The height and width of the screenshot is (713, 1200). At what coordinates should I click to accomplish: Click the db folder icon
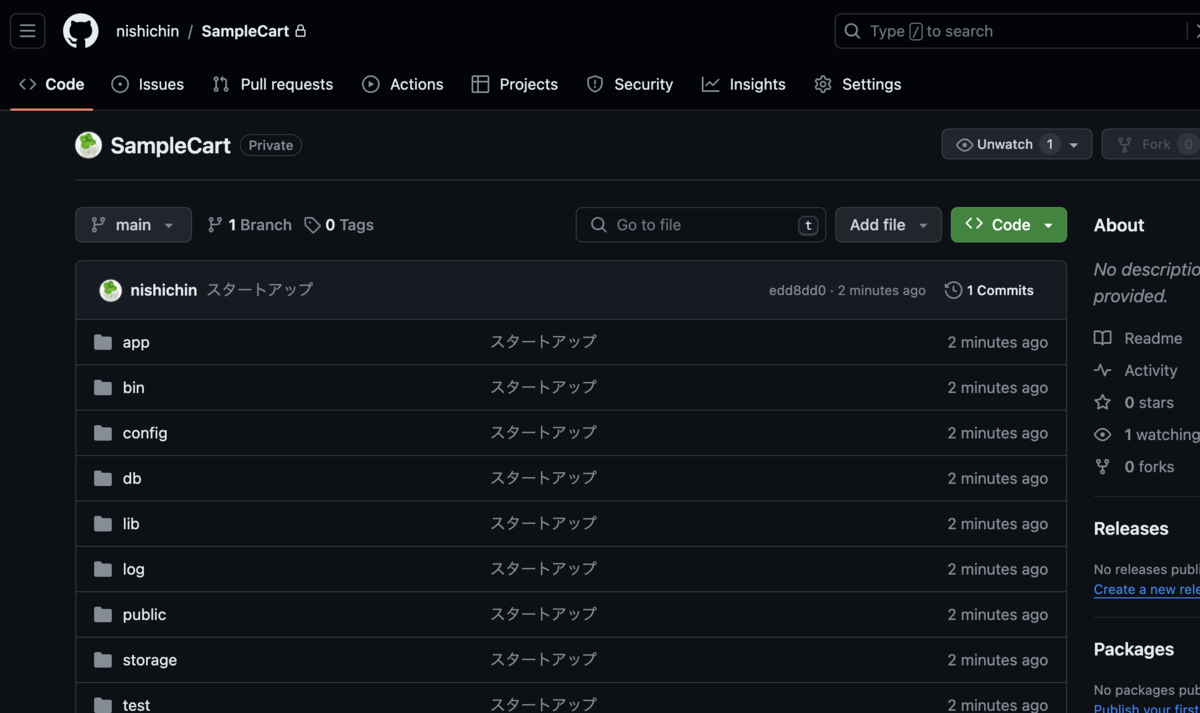click(x=103, y=478)
